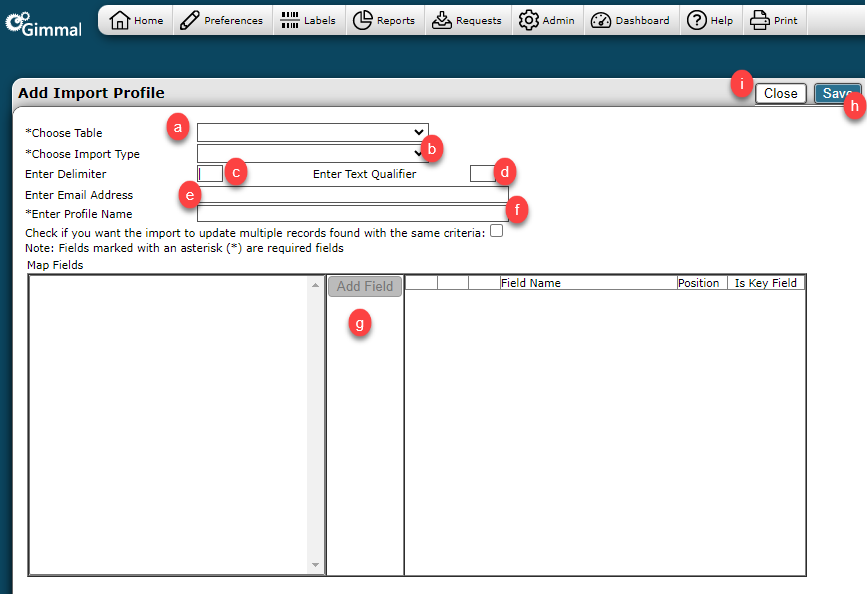
Task: Click the Enter Delimiter input box
Action: [x=210, y=174]
